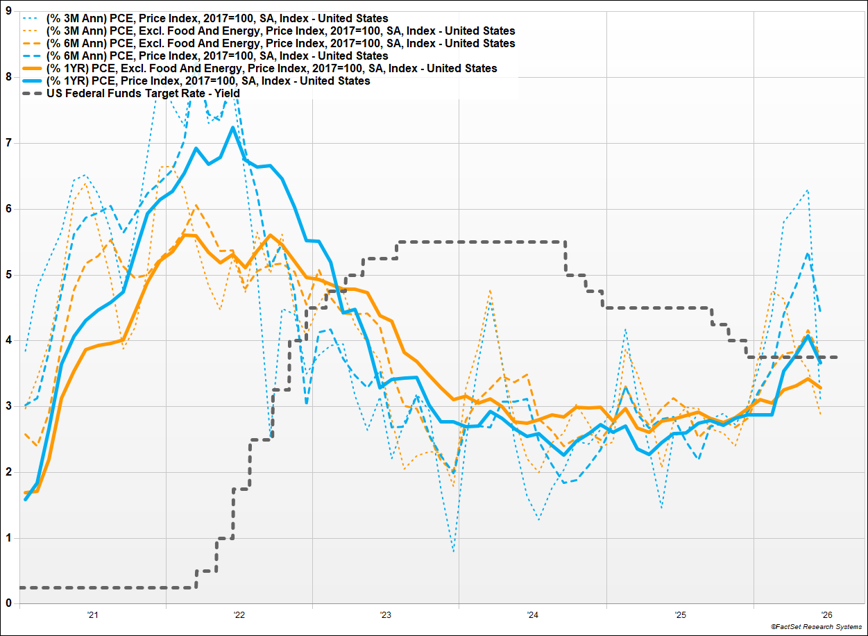Click the y-axis value 8
Image resolution: width=868 pixels, height=636 pixels.
coord(8,77)
